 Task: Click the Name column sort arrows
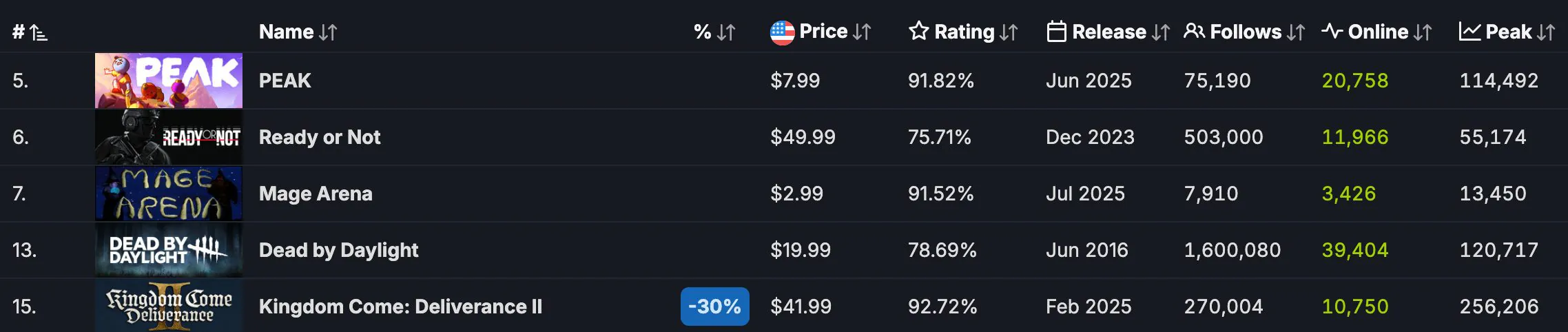tap(328, 32)
